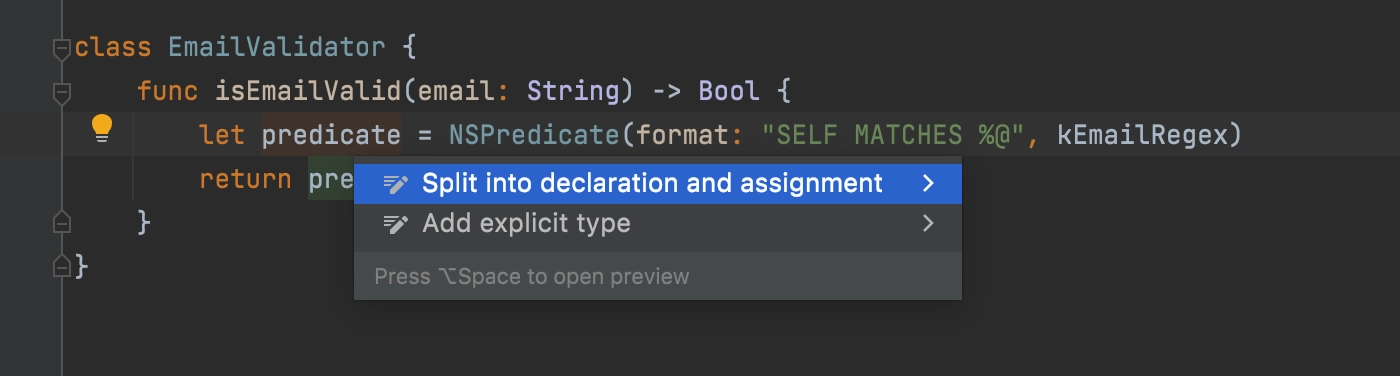The image size is (1400, 376).
Task: Collapse the EmailValidator class fold marker
Action: (61, 47)
